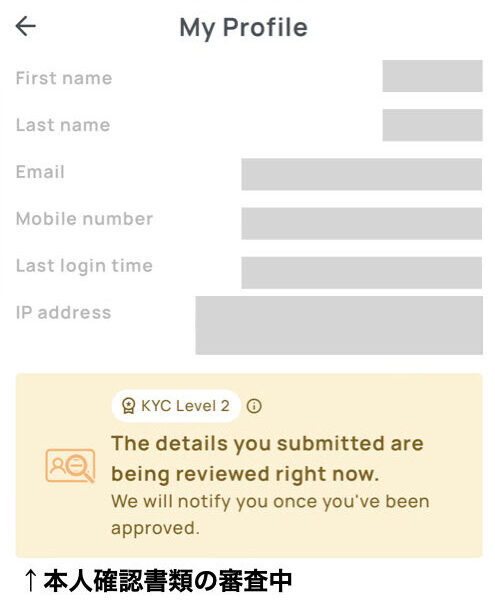Click the My Profile title
The height and width of the screenshot is (607, 495).
point(243,28)
